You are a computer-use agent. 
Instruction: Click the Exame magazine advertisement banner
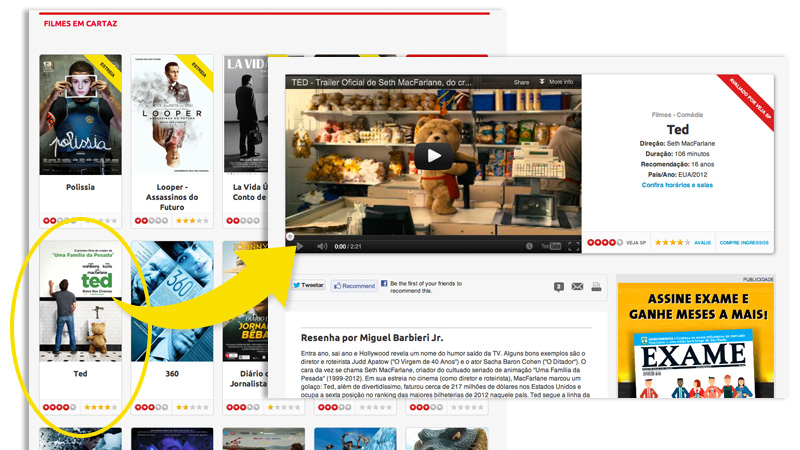[694, 340]
